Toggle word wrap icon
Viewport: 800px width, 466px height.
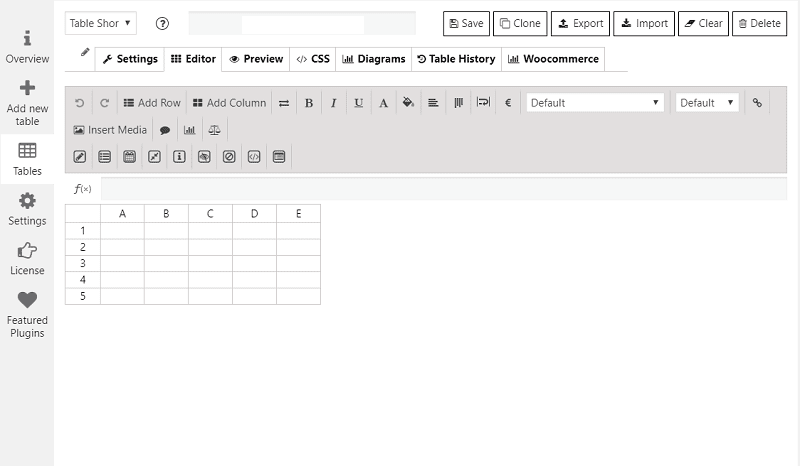coord(483,103)
